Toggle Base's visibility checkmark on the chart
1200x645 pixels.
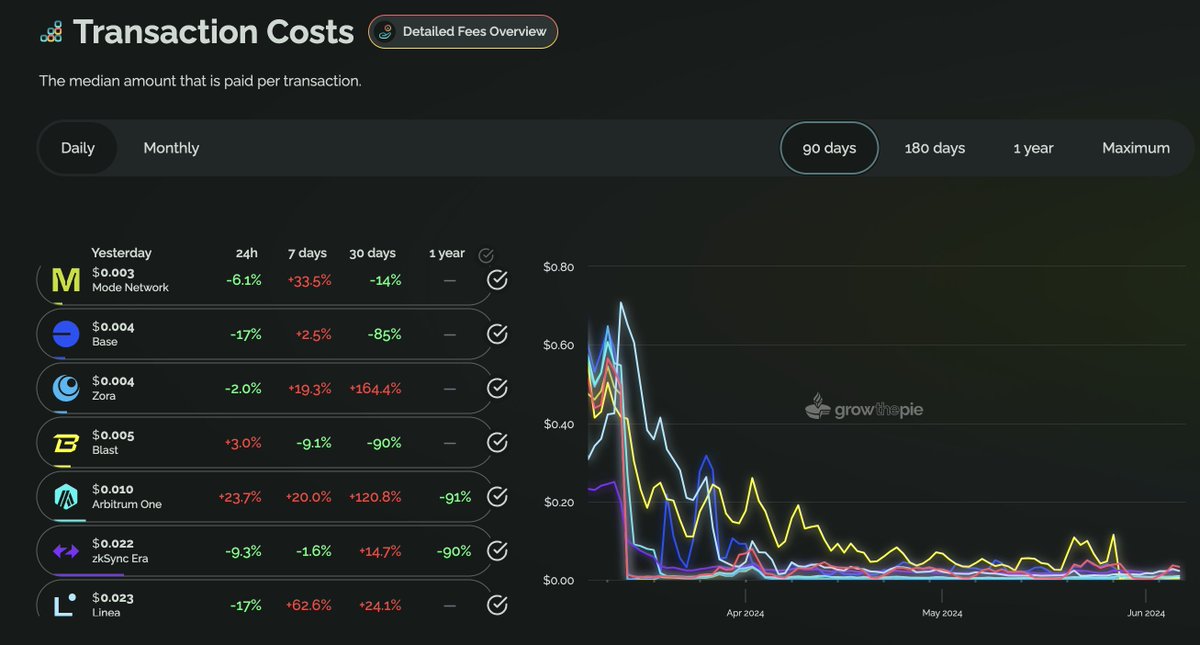click(497, 333)
